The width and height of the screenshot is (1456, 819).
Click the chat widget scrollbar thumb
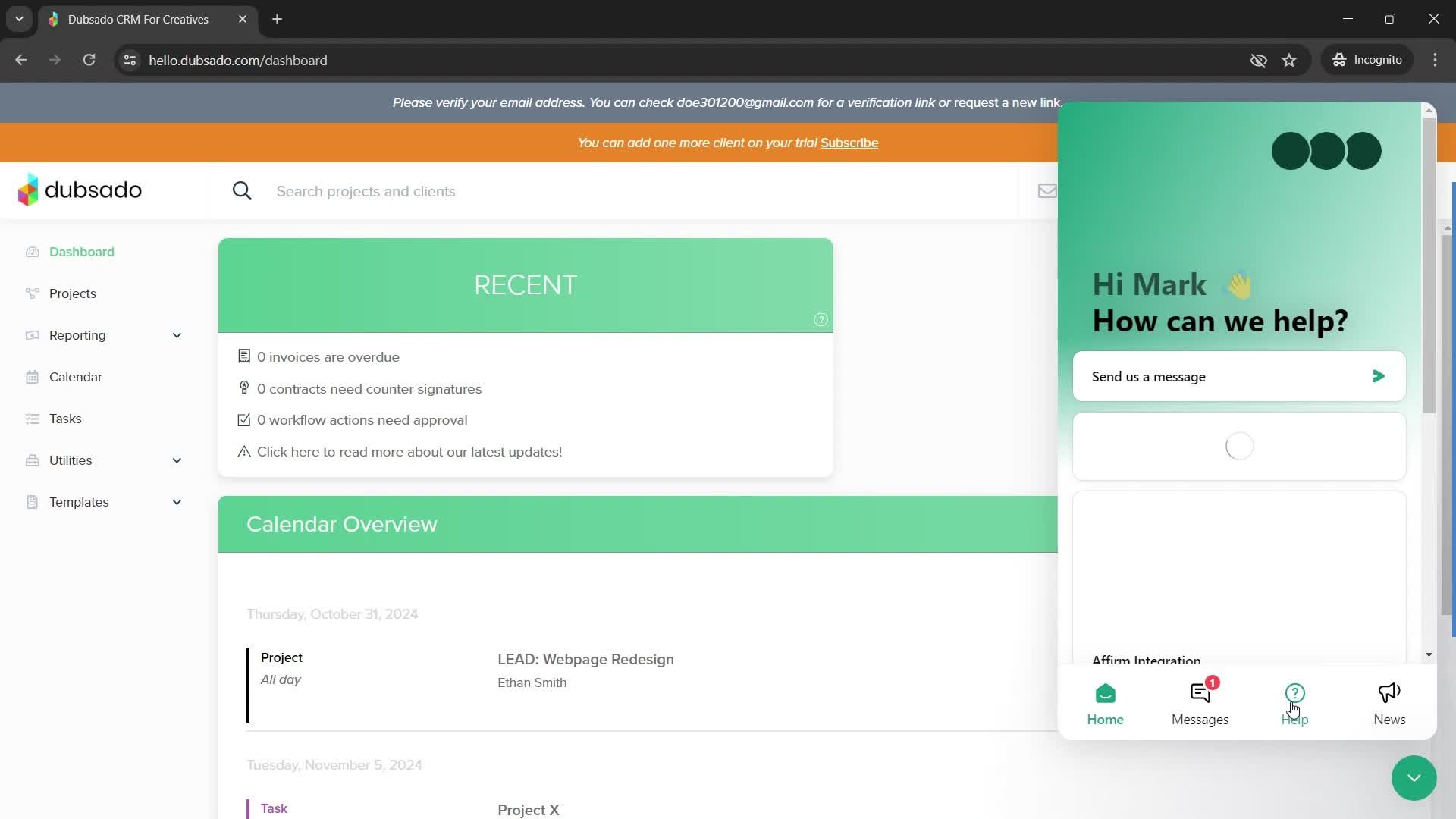1429,265
